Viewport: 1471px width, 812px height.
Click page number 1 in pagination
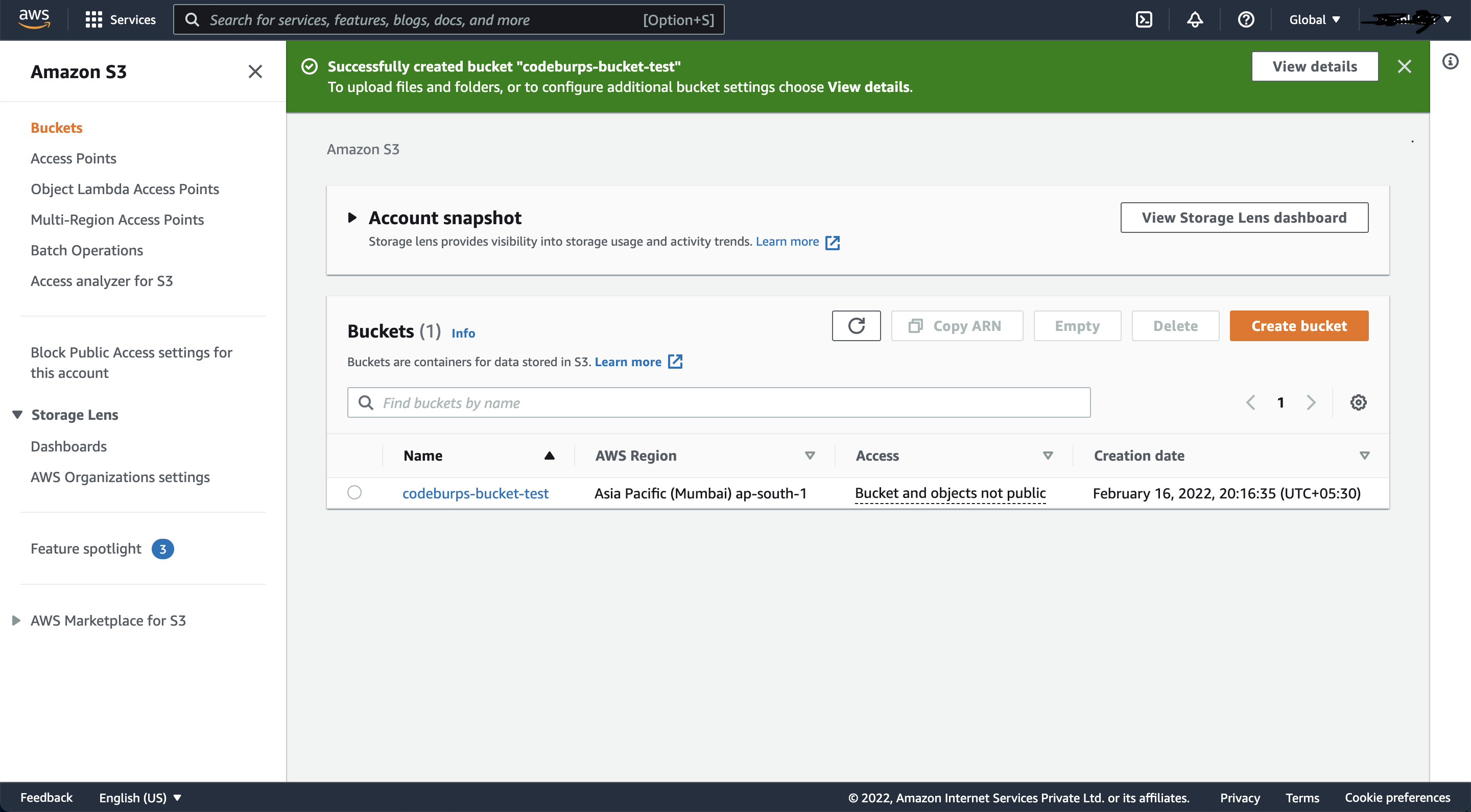(1281, 402)
